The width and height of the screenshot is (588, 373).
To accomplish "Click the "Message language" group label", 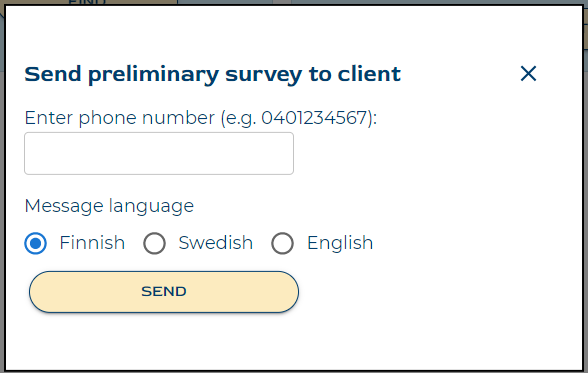I will click(x=109, y=206).
